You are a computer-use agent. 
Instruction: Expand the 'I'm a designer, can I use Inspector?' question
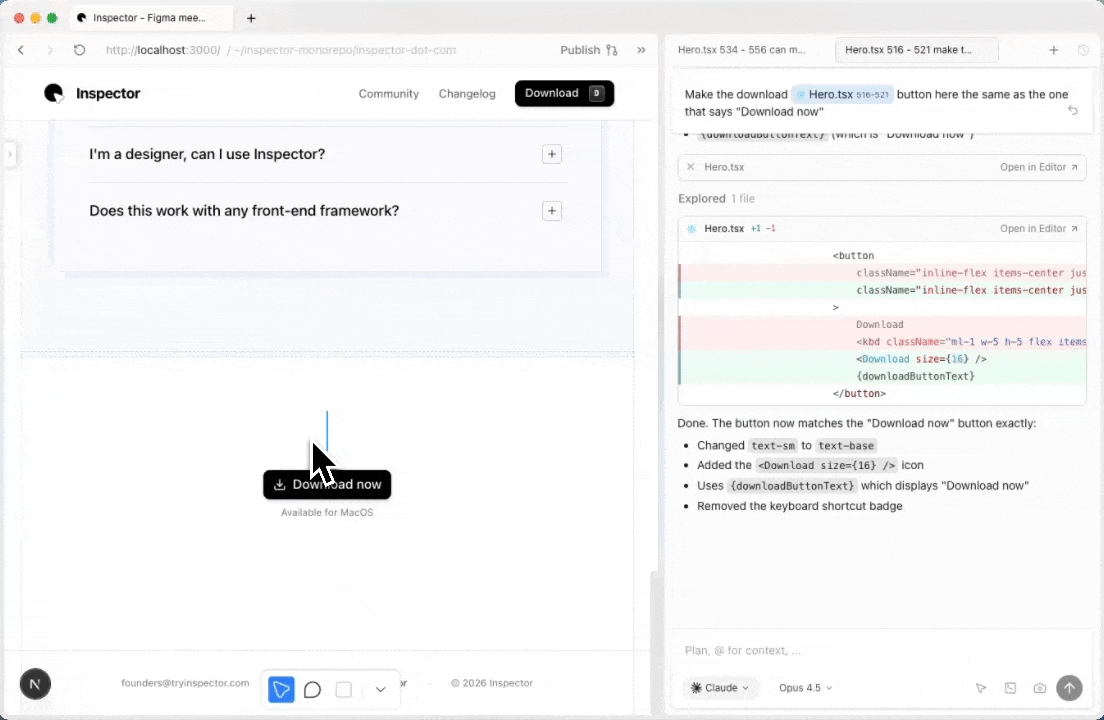(x=551, y=154)
